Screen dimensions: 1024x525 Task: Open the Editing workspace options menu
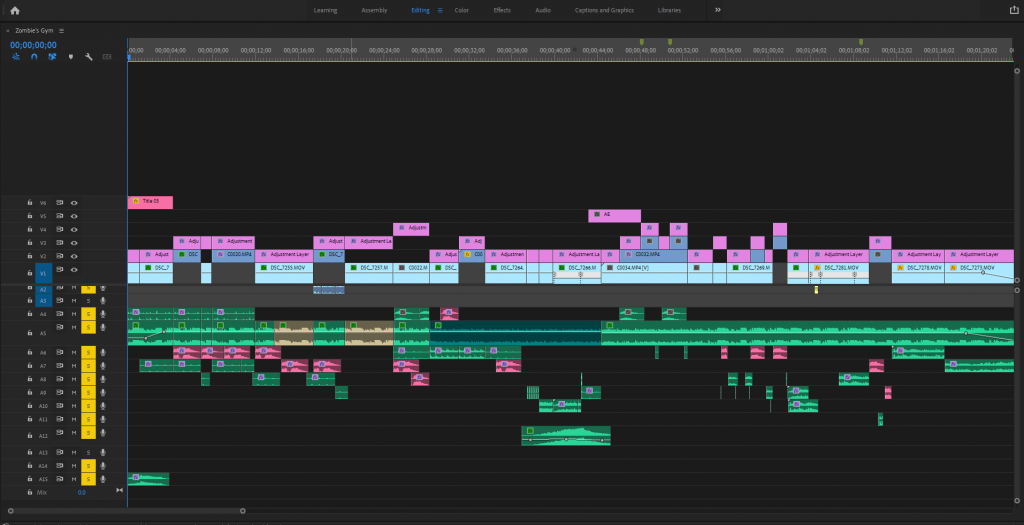coord(440,10)
